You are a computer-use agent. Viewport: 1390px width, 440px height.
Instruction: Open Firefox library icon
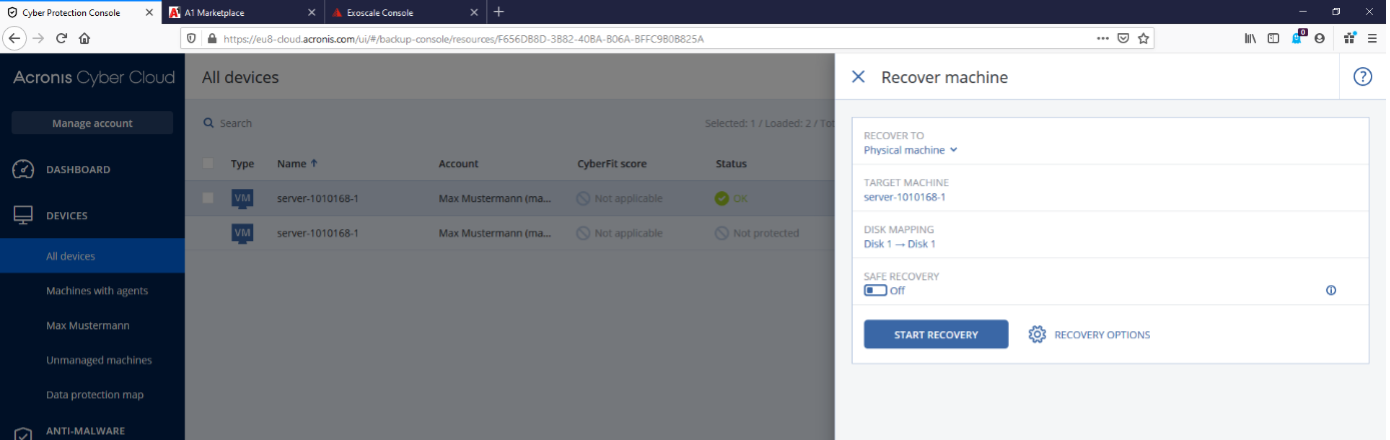click(1250, 38)
